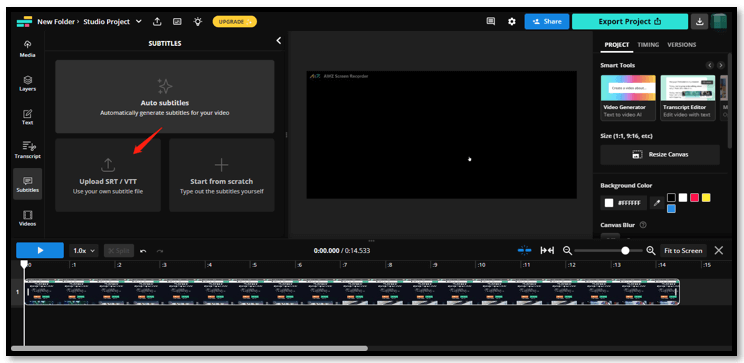Open the settings gear icon
This screenshot has width=744, height=363.
512,21
